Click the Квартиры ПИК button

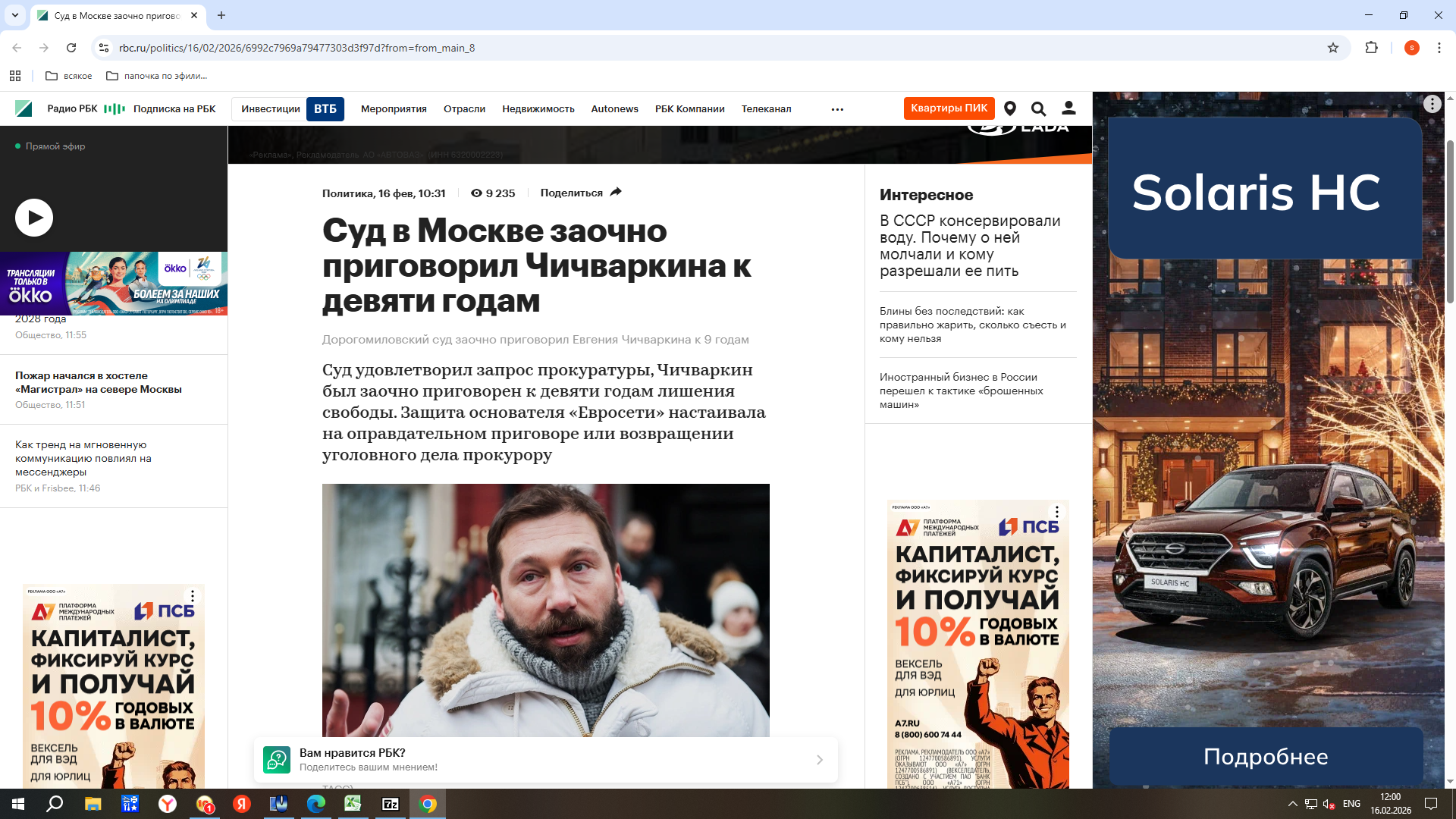[949, 108]
